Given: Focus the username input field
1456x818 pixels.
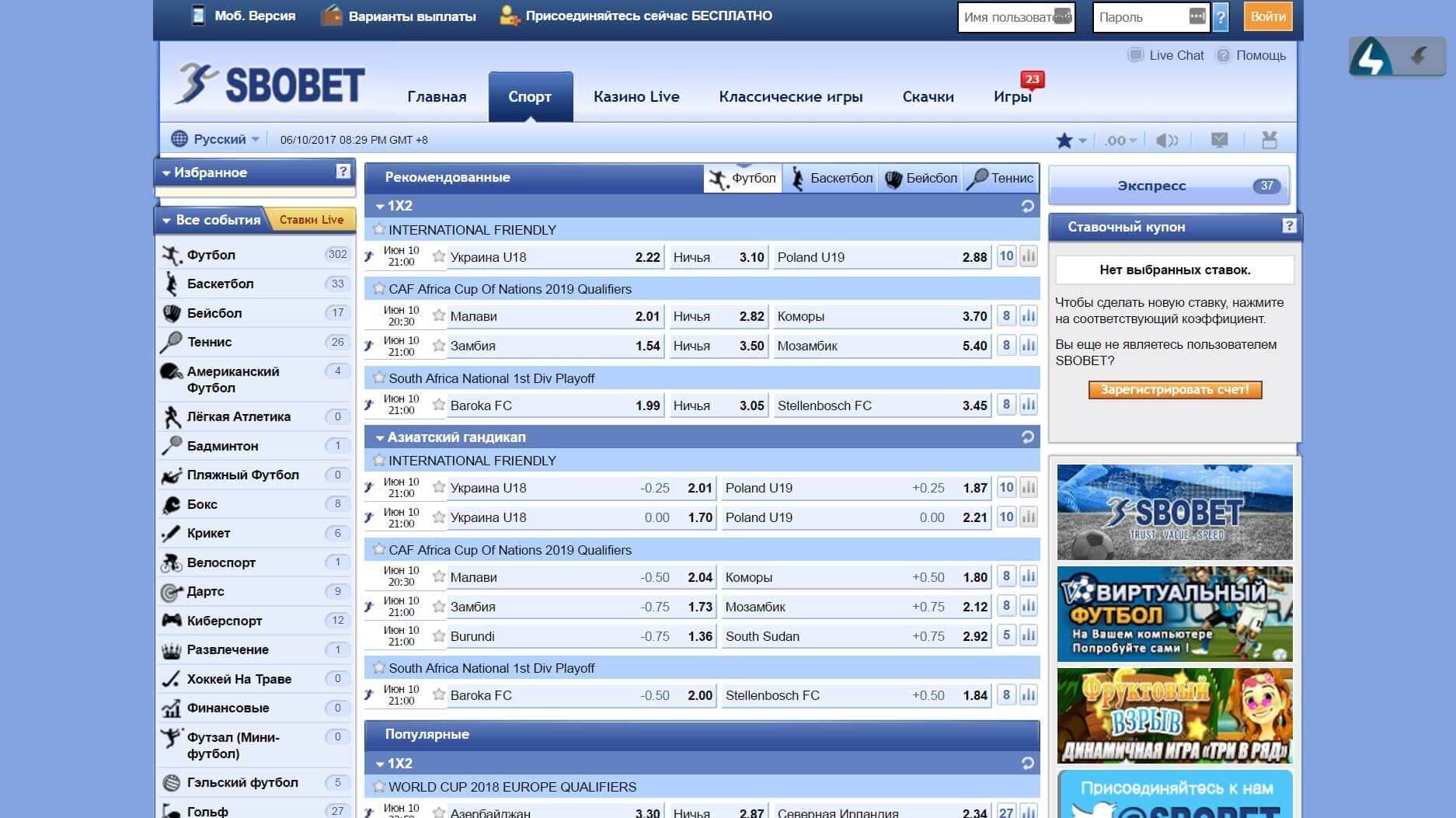Looking at the screenshot, I should [1016, 17].
